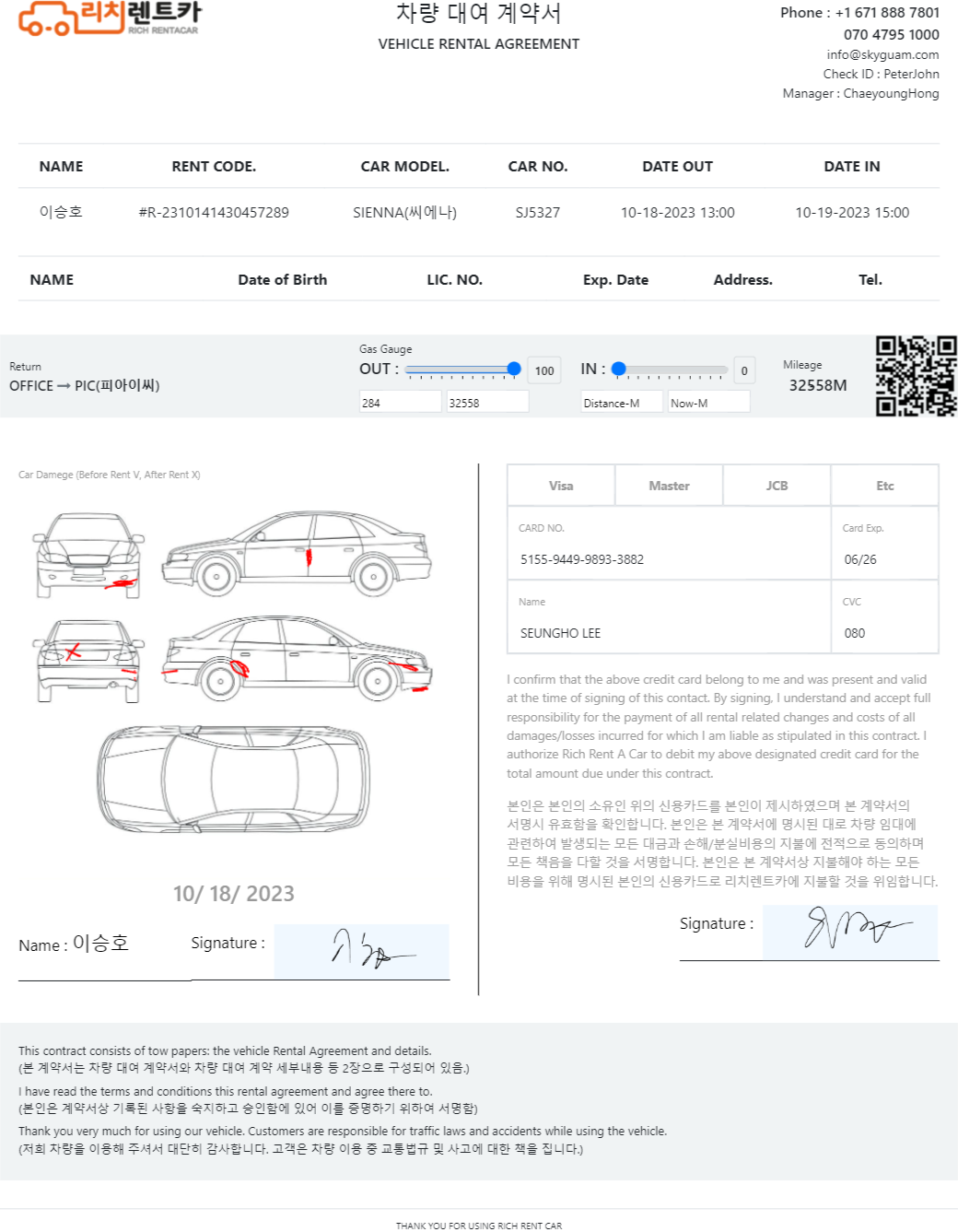This screenshot has height=1232, width=958.
Task: Click the info@skyguam.com email address
Action: (882, 54)
